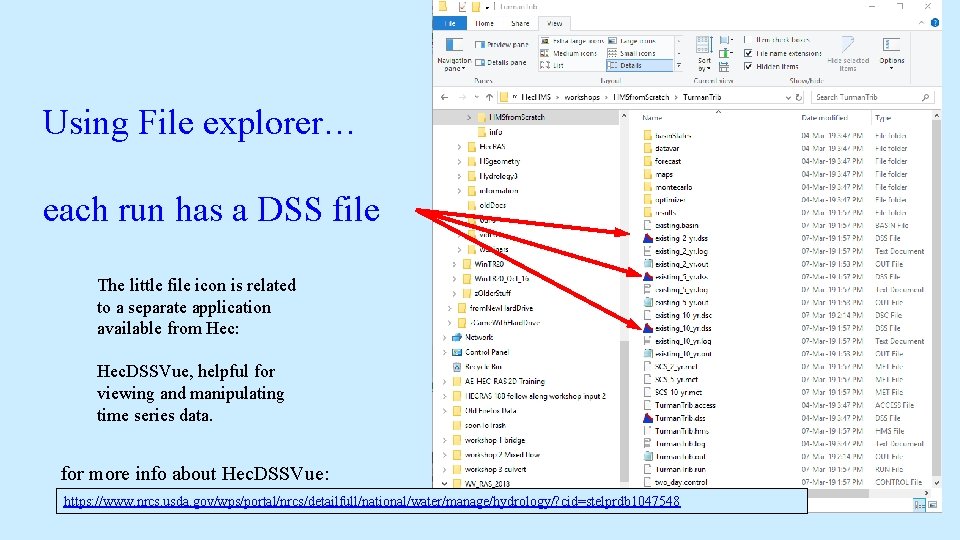
Task: Select workshop 1 bridge in tree
Action: [x=489, y=440]
